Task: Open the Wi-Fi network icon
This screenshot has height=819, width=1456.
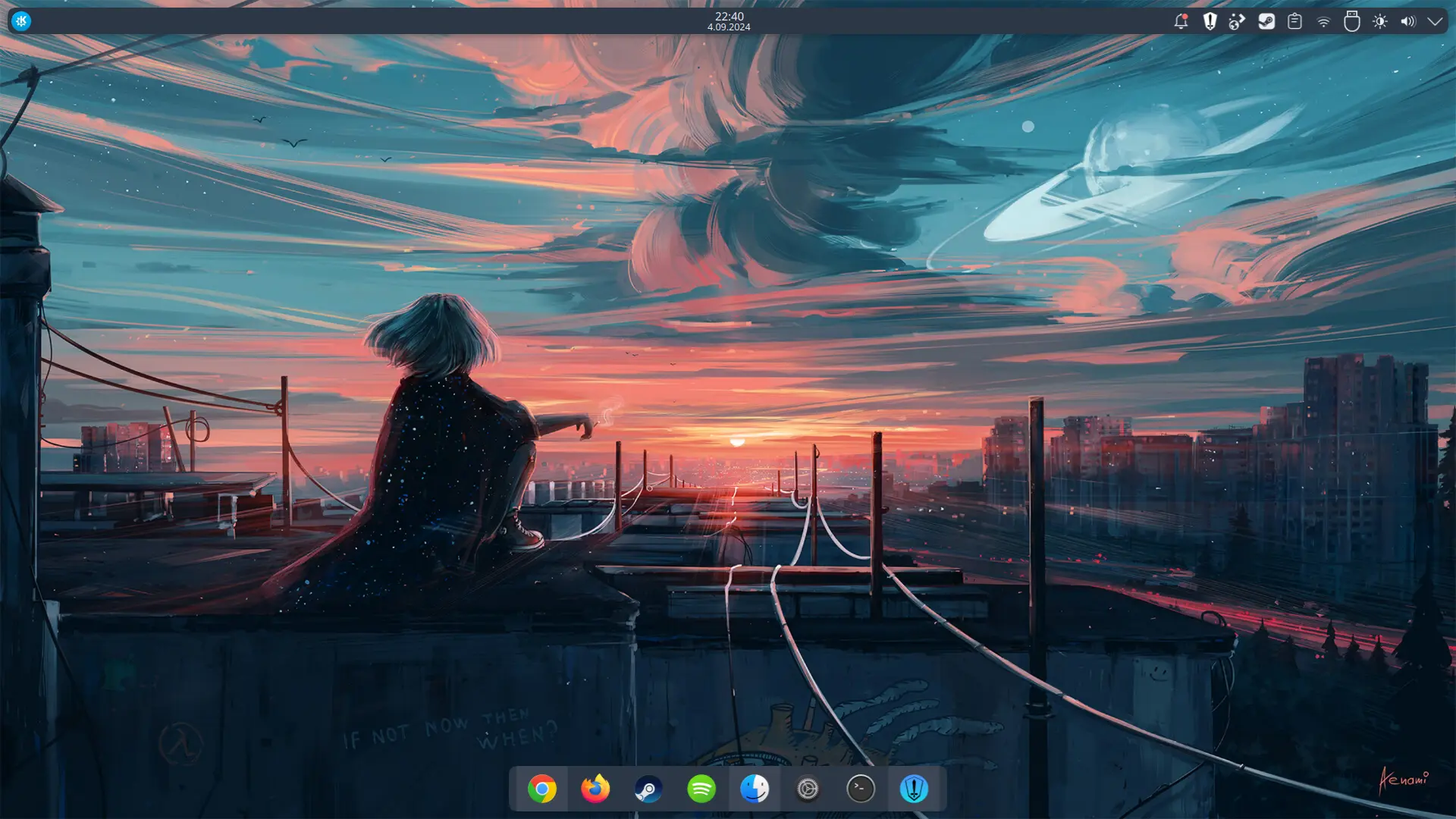Action: pyautogui.click(x=1323, y=21)
